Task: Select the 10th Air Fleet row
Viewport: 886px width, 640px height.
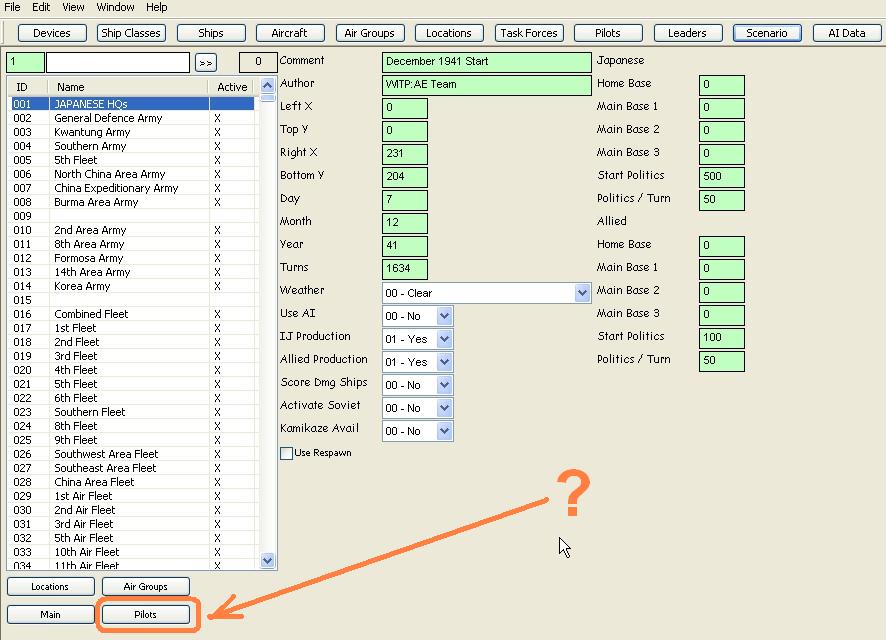Action: point(133,552)
